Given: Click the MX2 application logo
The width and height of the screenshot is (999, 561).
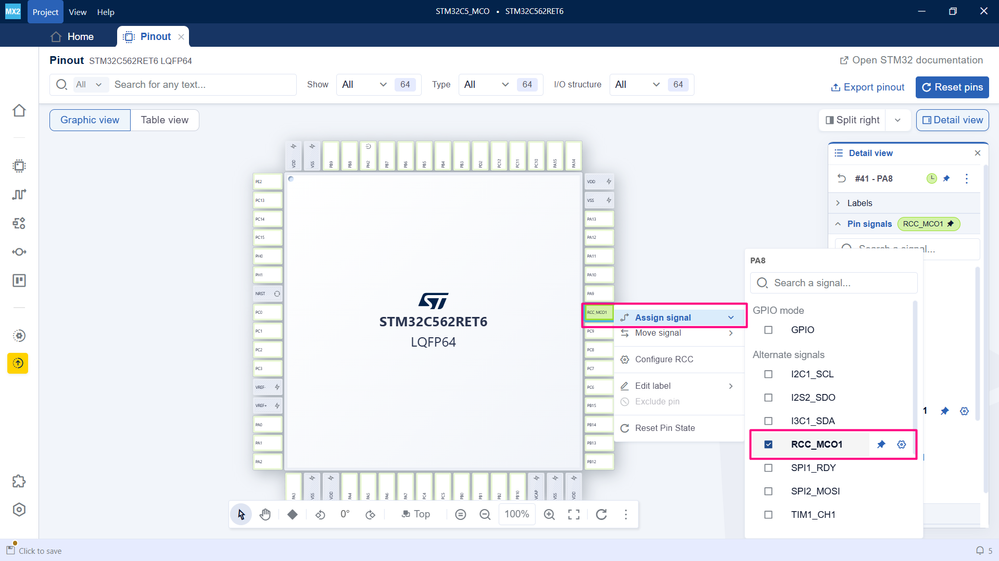Looking at the screenshot, I should [x=13, y=11].
